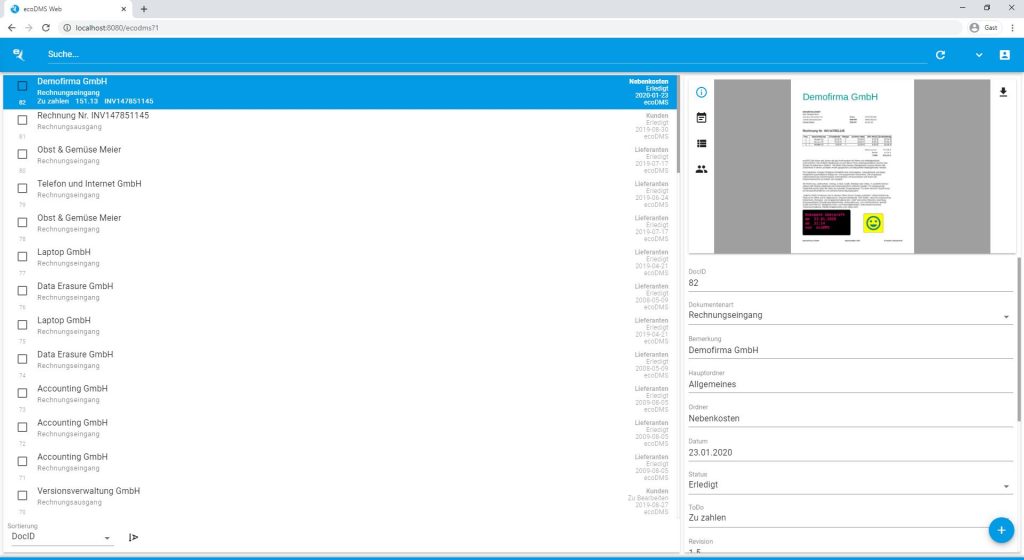The image size is (1024, 560).
Task: Click the calendar notes icon beside preview
Action: click(701, 118)
